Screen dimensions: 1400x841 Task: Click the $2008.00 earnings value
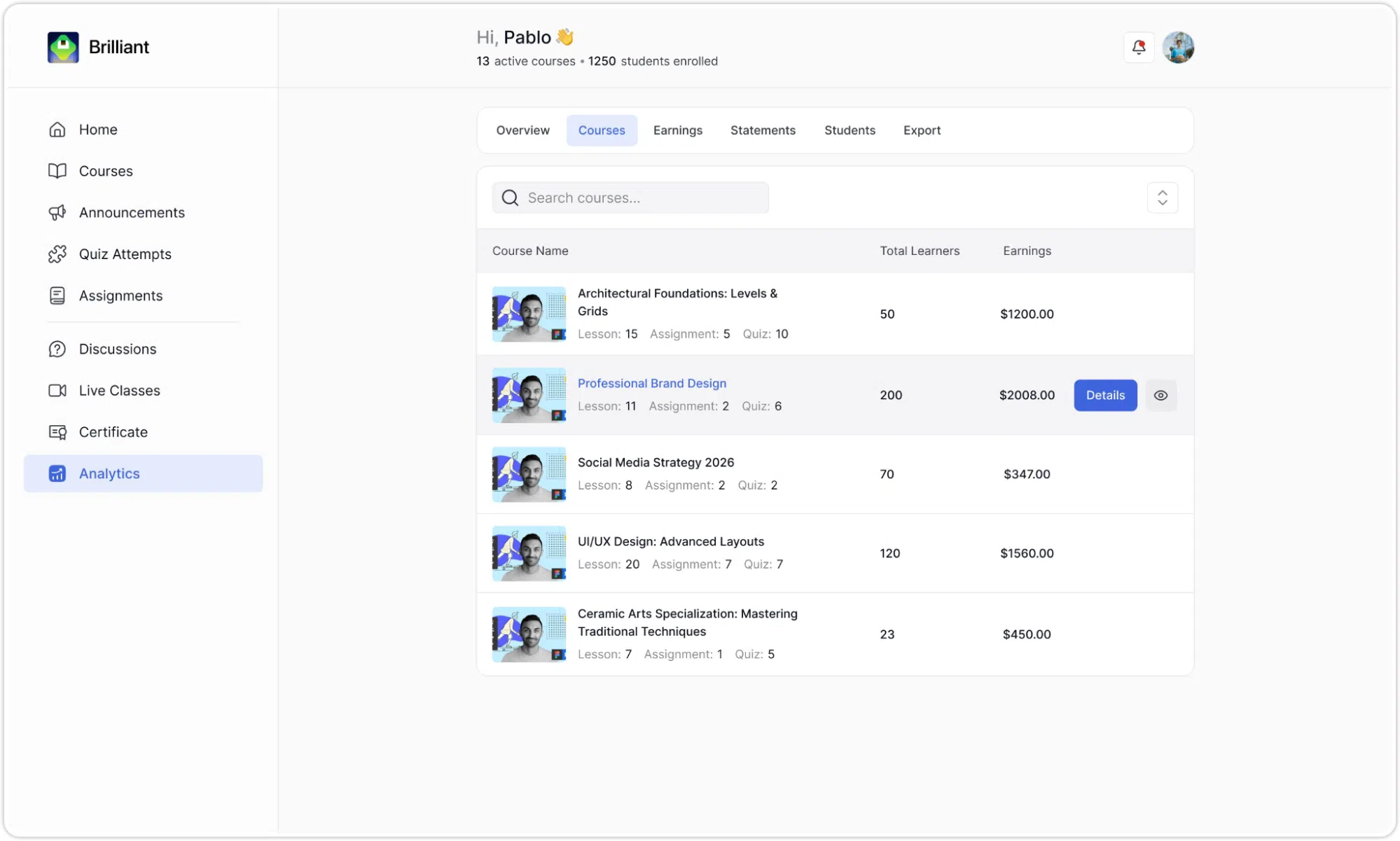1027,396
